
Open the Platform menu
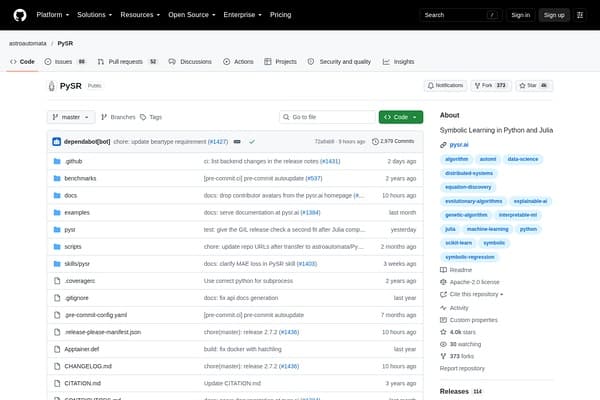[x=53, y=15]
